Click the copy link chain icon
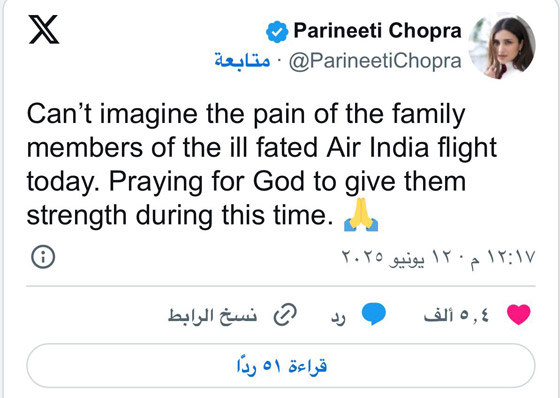Viewport: 560px width, 398px height. [x=285, y=315]
